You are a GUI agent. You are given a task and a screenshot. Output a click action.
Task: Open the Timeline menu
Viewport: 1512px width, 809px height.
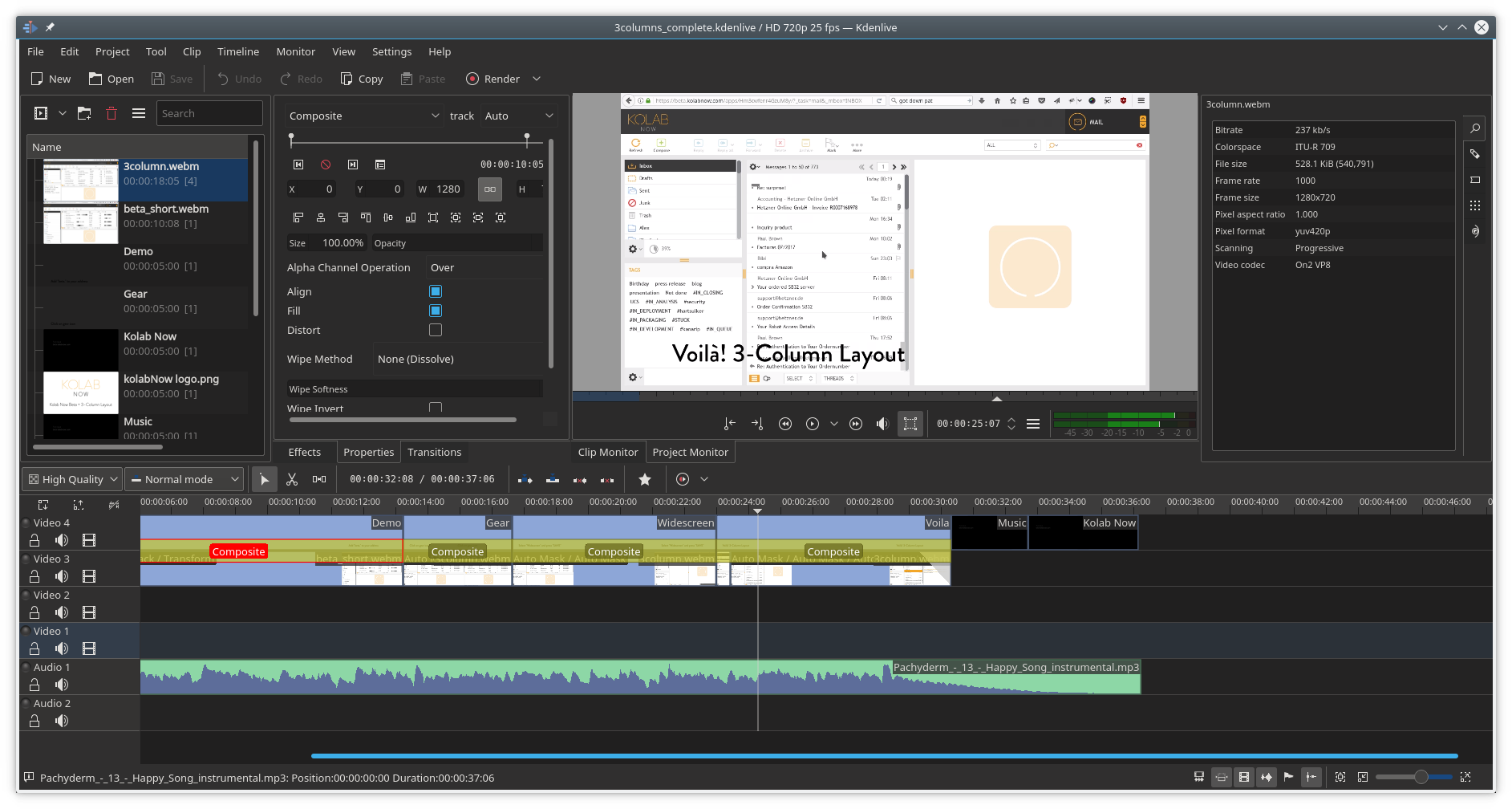[x=238, y=51]
